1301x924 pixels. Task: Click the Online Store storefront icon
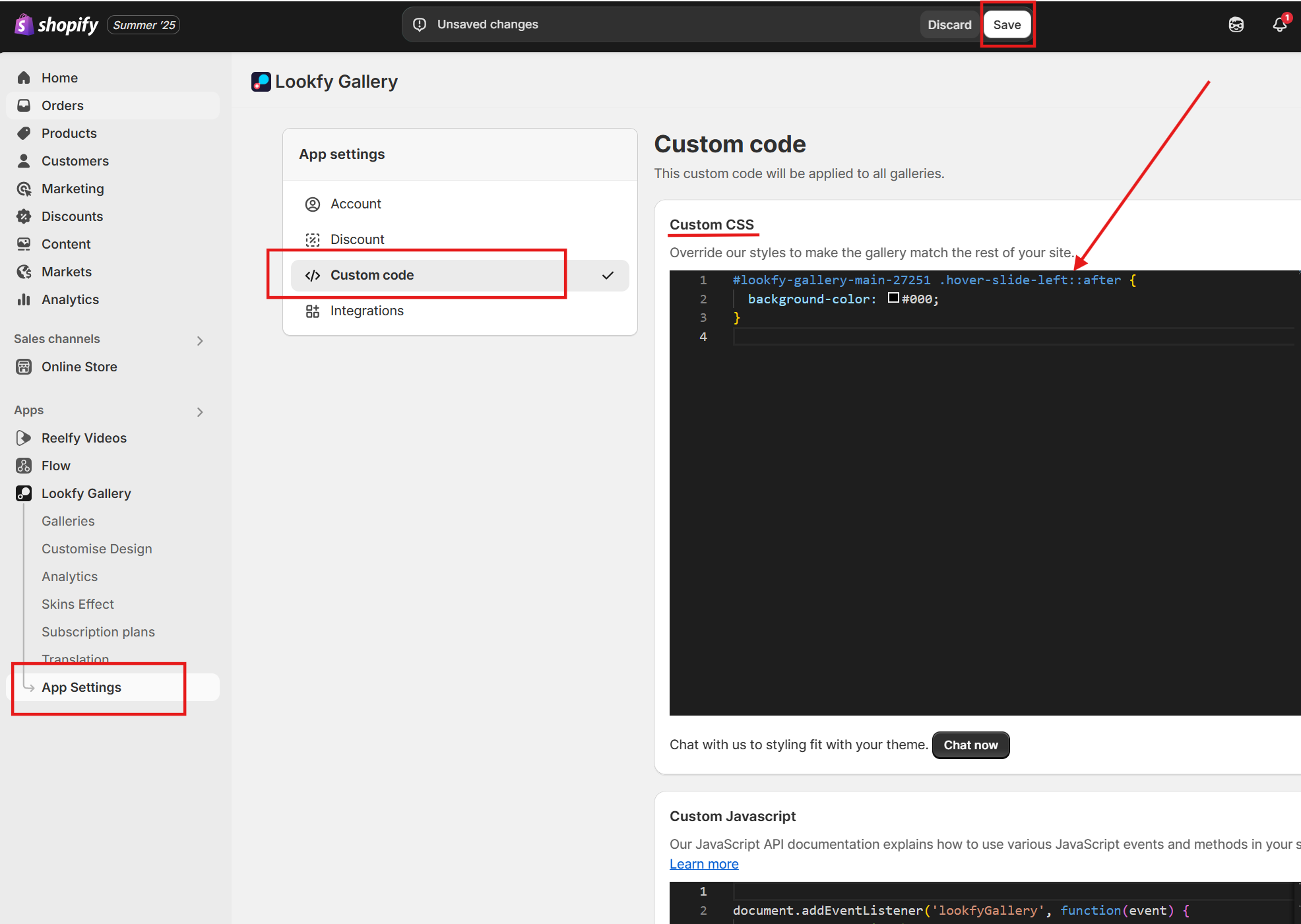pyautogui.click(x=24, y=367)
